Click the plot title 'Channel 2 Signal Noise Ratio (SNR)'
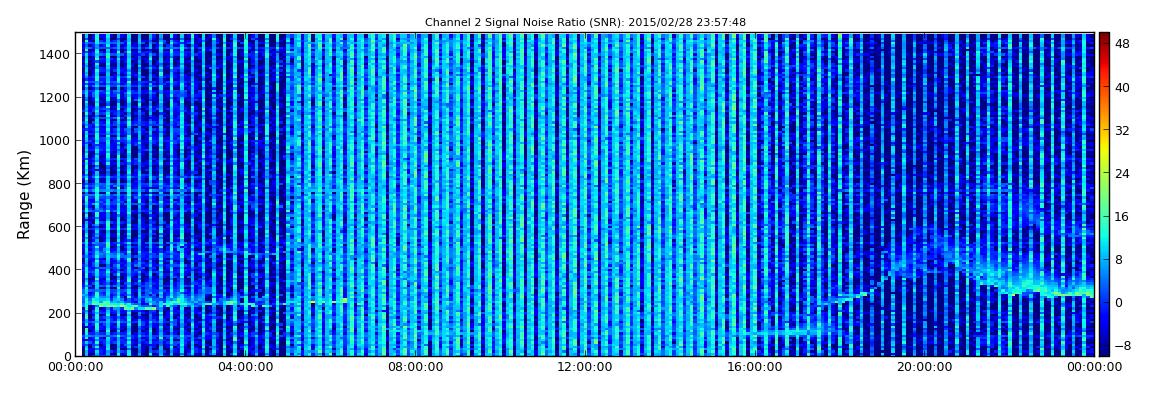 (585, 23)
